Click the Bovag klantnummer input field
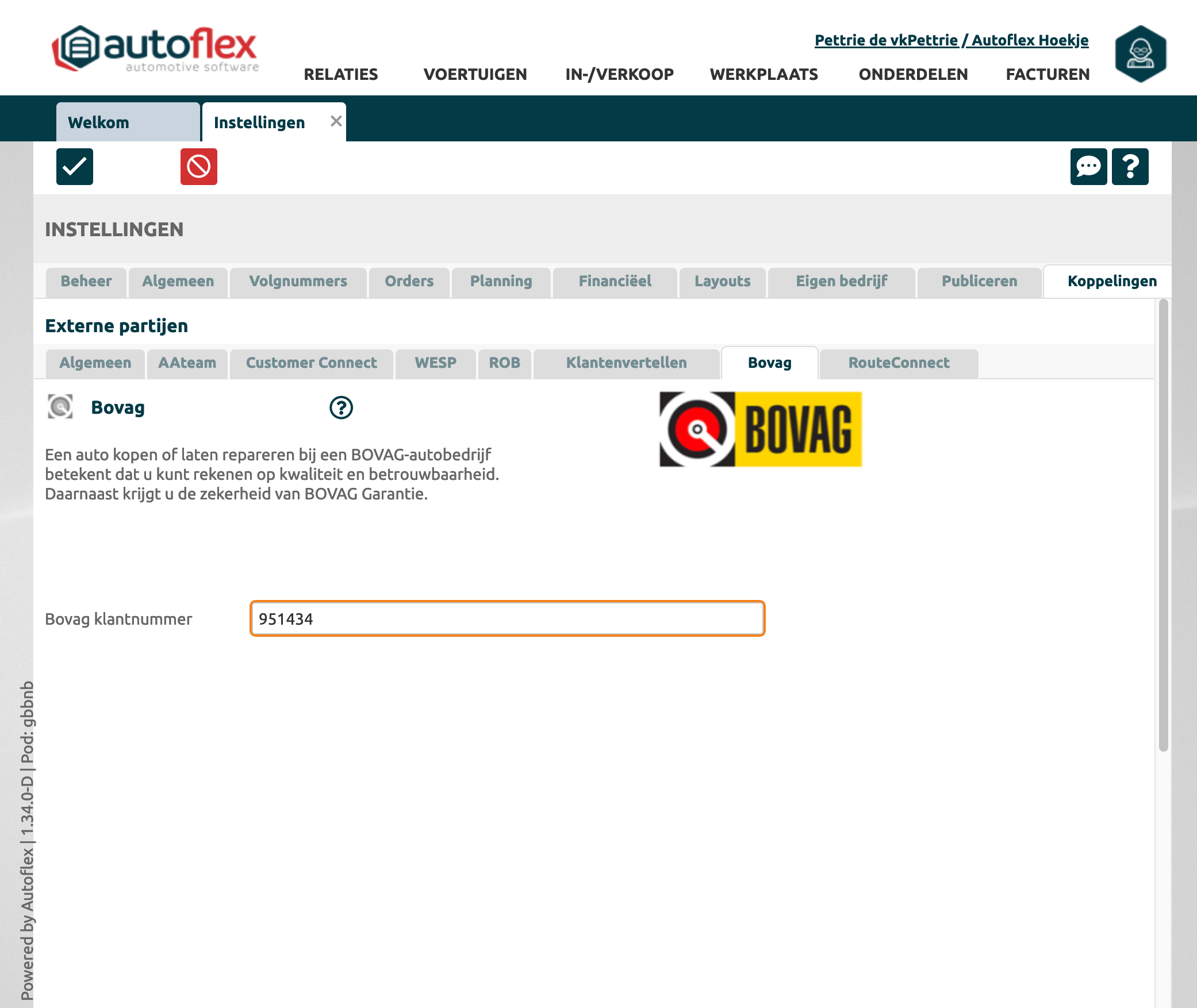Image resolution: width=1197 pixels, height=1008 pixels. coord(507,619)
